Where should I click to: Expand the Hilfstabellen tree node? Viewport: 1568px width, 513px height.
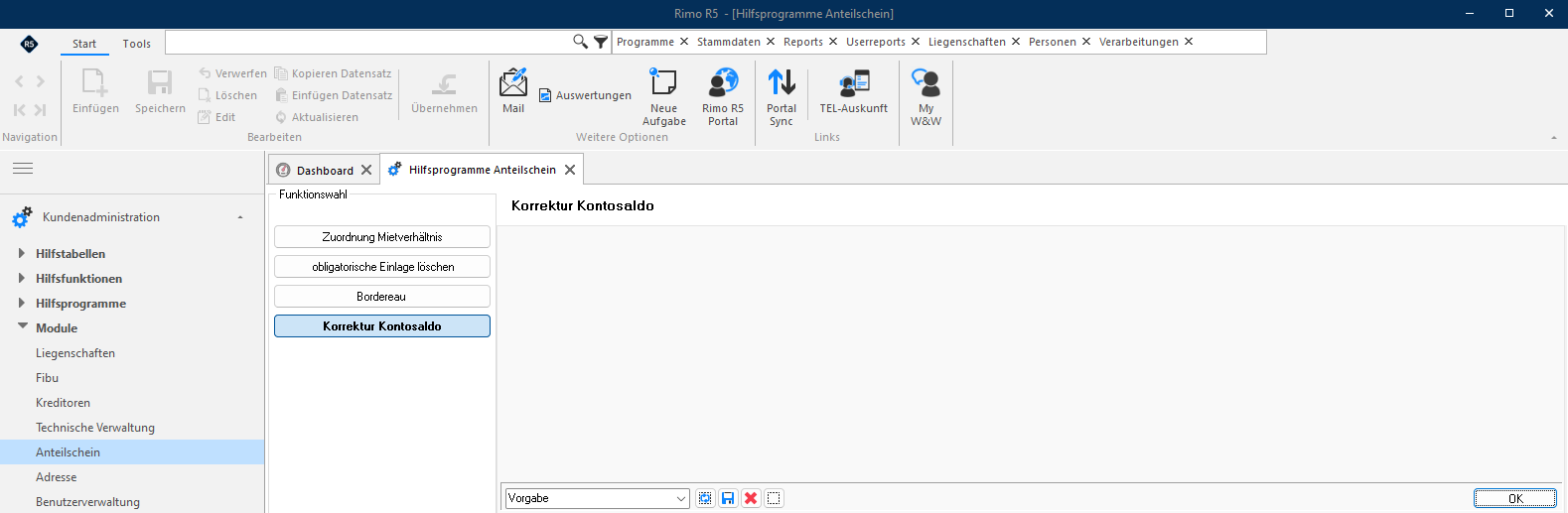click(22, 253)
